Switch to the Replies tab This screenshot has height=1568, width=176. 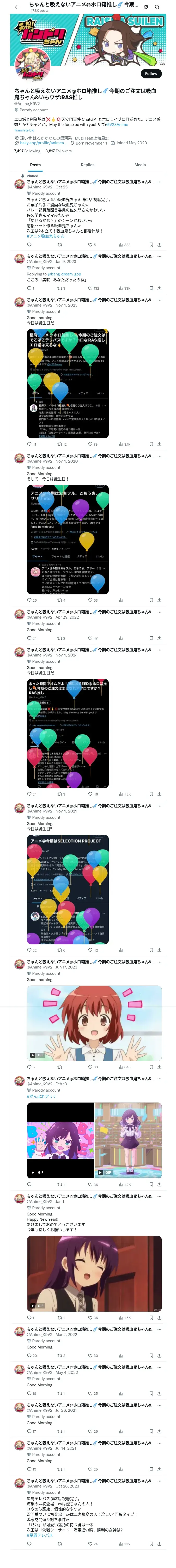tap(87, 165)
